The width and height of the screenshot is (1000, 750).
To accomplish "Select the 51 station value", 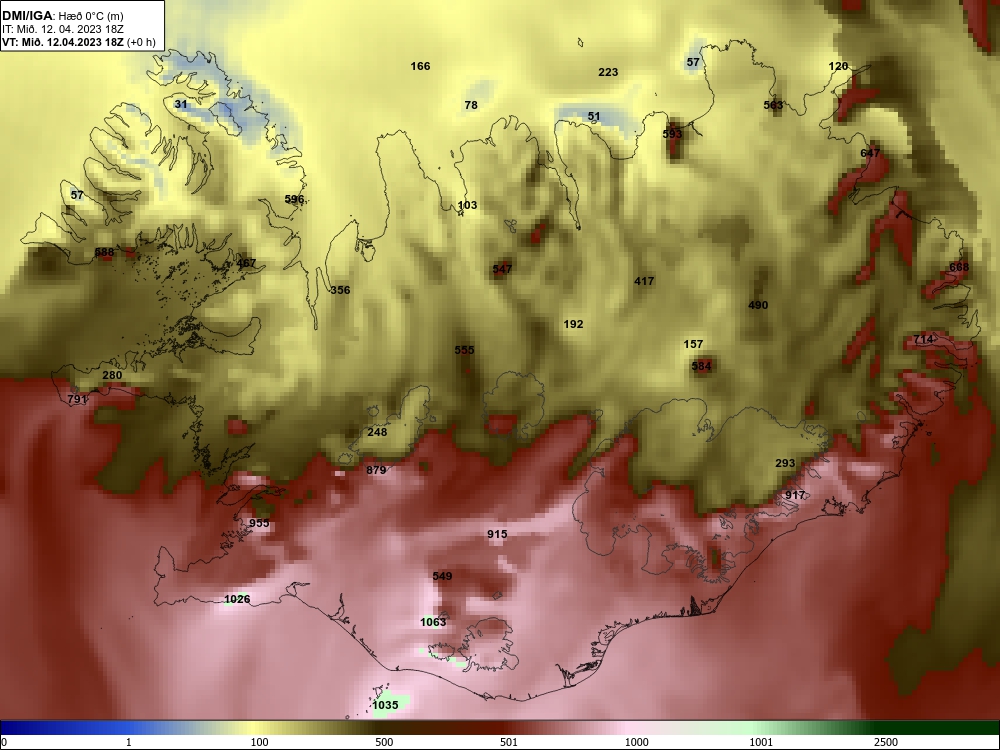I will (594, 117).
